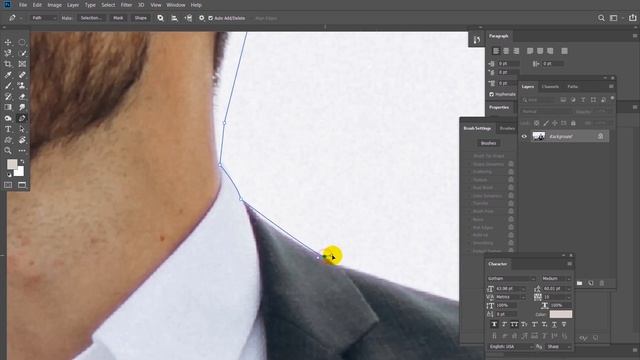Change the screen mode
Screen dimensions: 640x360
[x=22, y=185]
